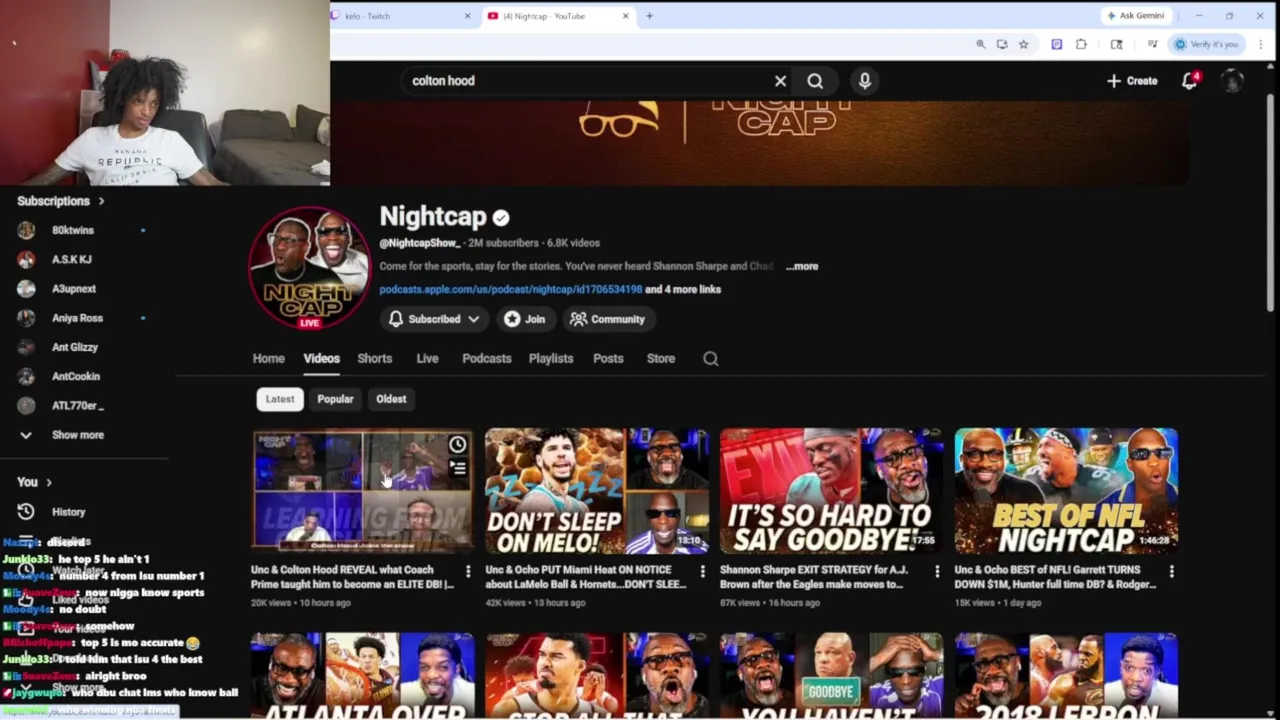Switch to the Shorts tab
The image size is (1280, 720).
click(375, 358)
